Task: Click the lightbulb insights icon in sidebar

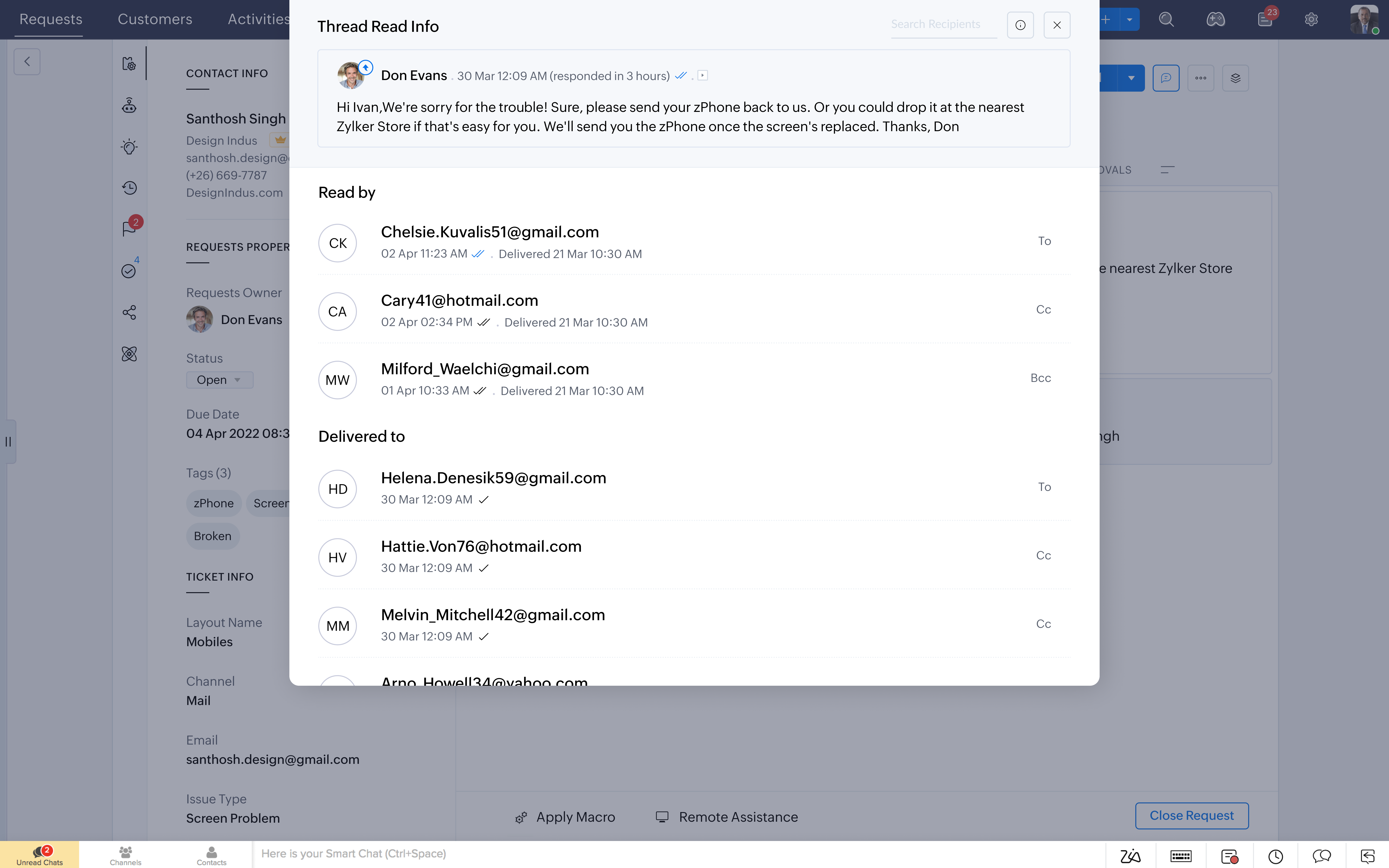Action: [x=129, y=147]
